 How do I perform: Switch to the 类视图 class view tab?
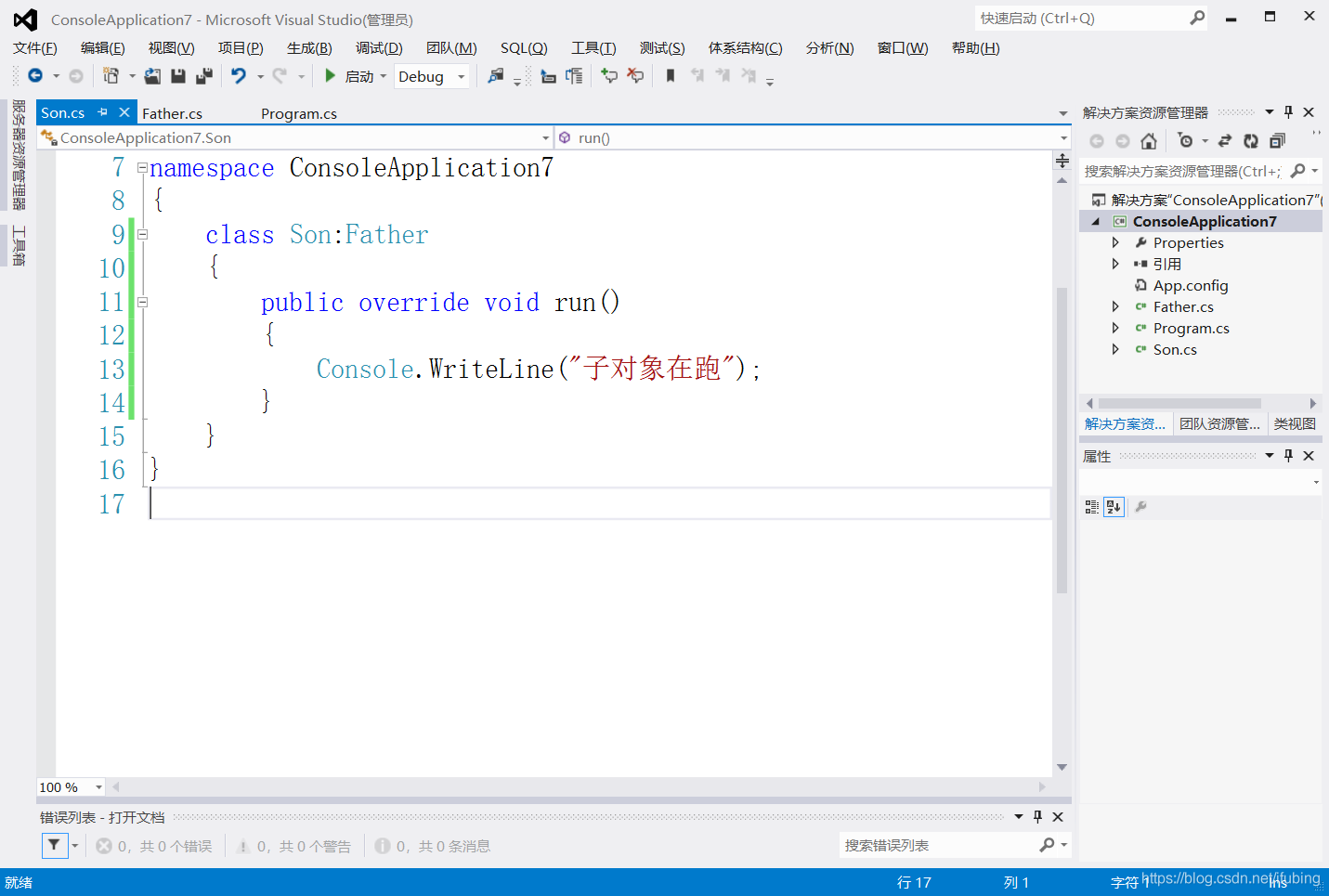(1295, 424)
